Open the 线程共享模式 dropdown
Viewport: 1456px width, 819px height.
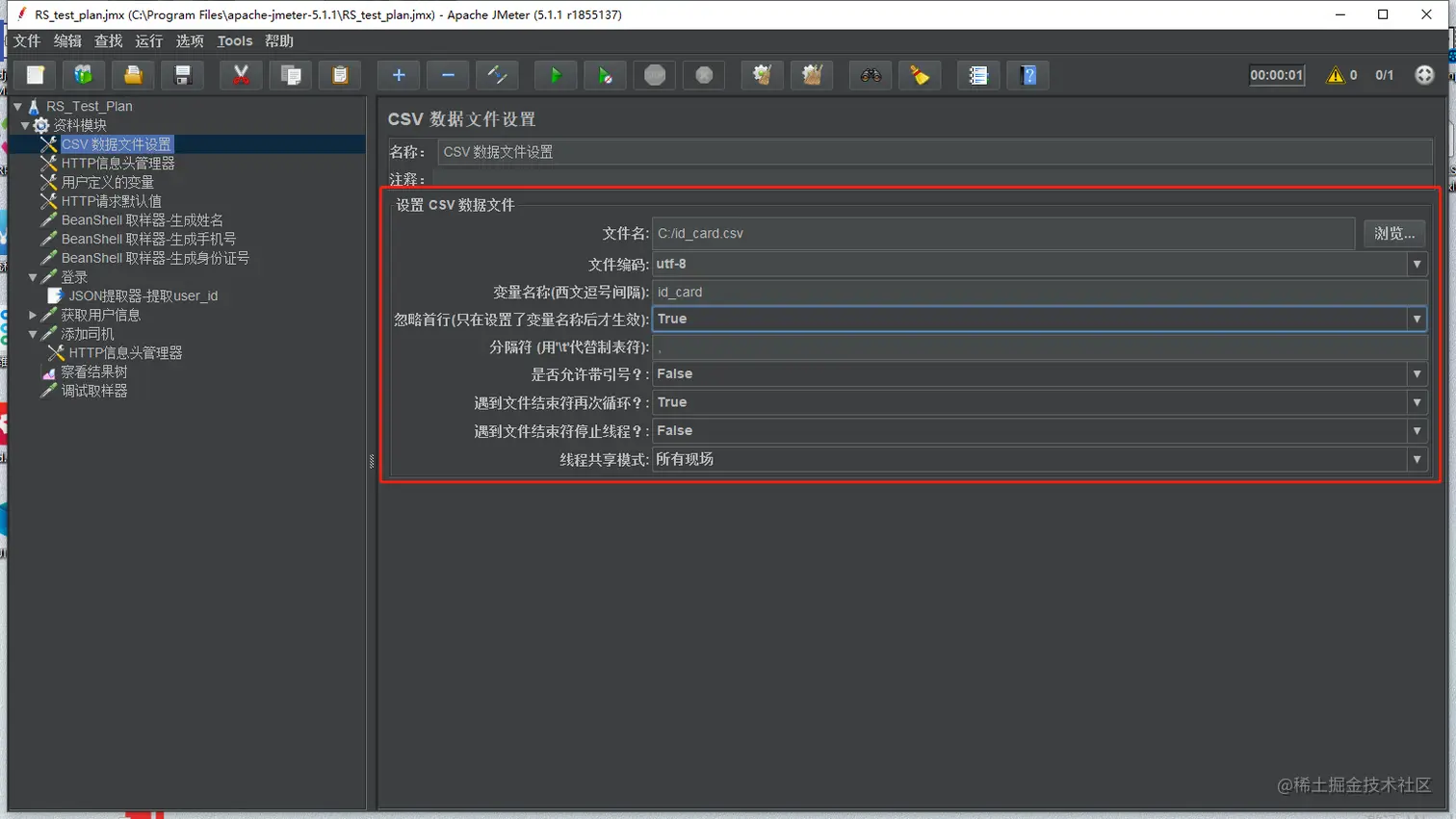[1039, 459]
